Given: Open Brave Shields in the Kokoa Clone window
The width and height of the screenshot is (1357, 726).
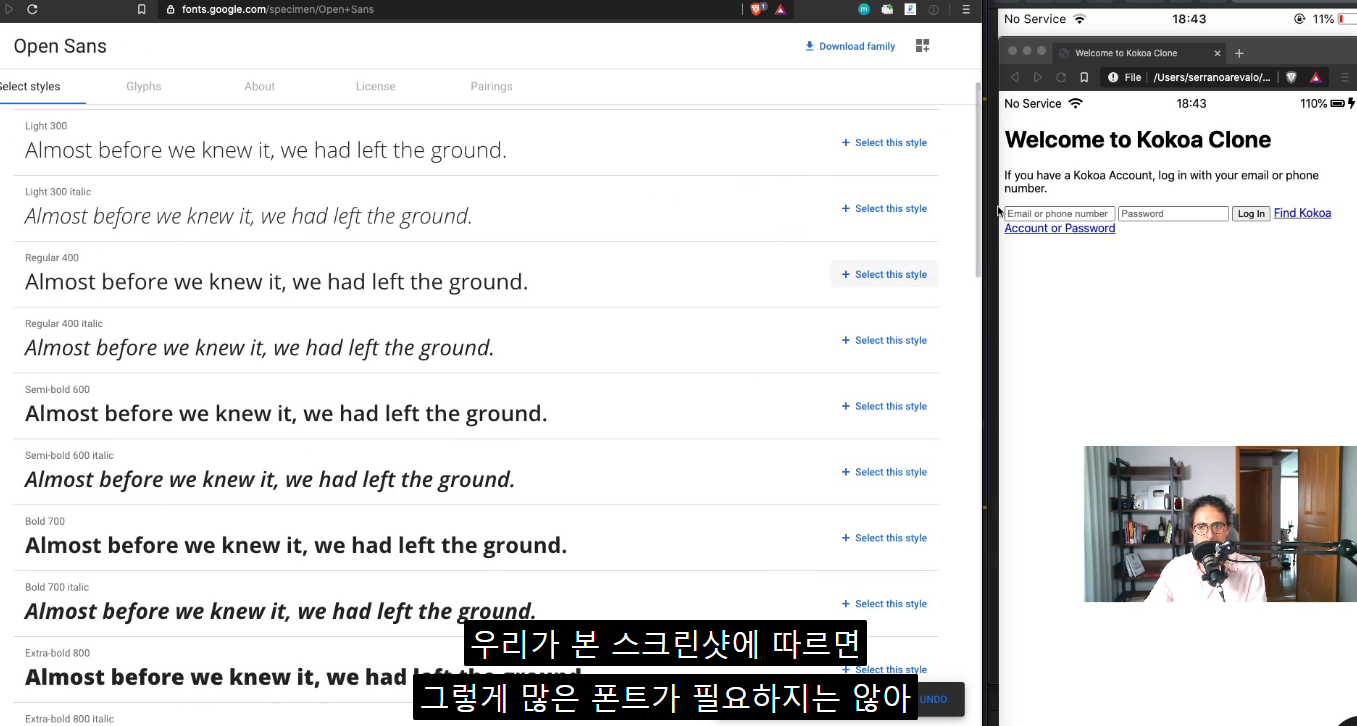Looking at the screenshot, I should point(1291,77).
